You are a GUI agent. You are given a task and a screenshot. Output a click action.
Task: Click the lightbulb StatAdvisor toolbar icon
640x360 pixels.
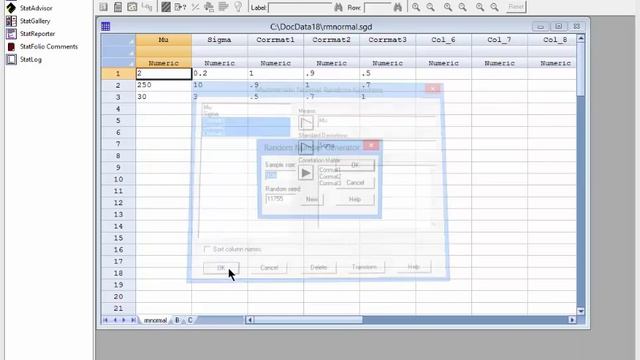pos(238,7)
